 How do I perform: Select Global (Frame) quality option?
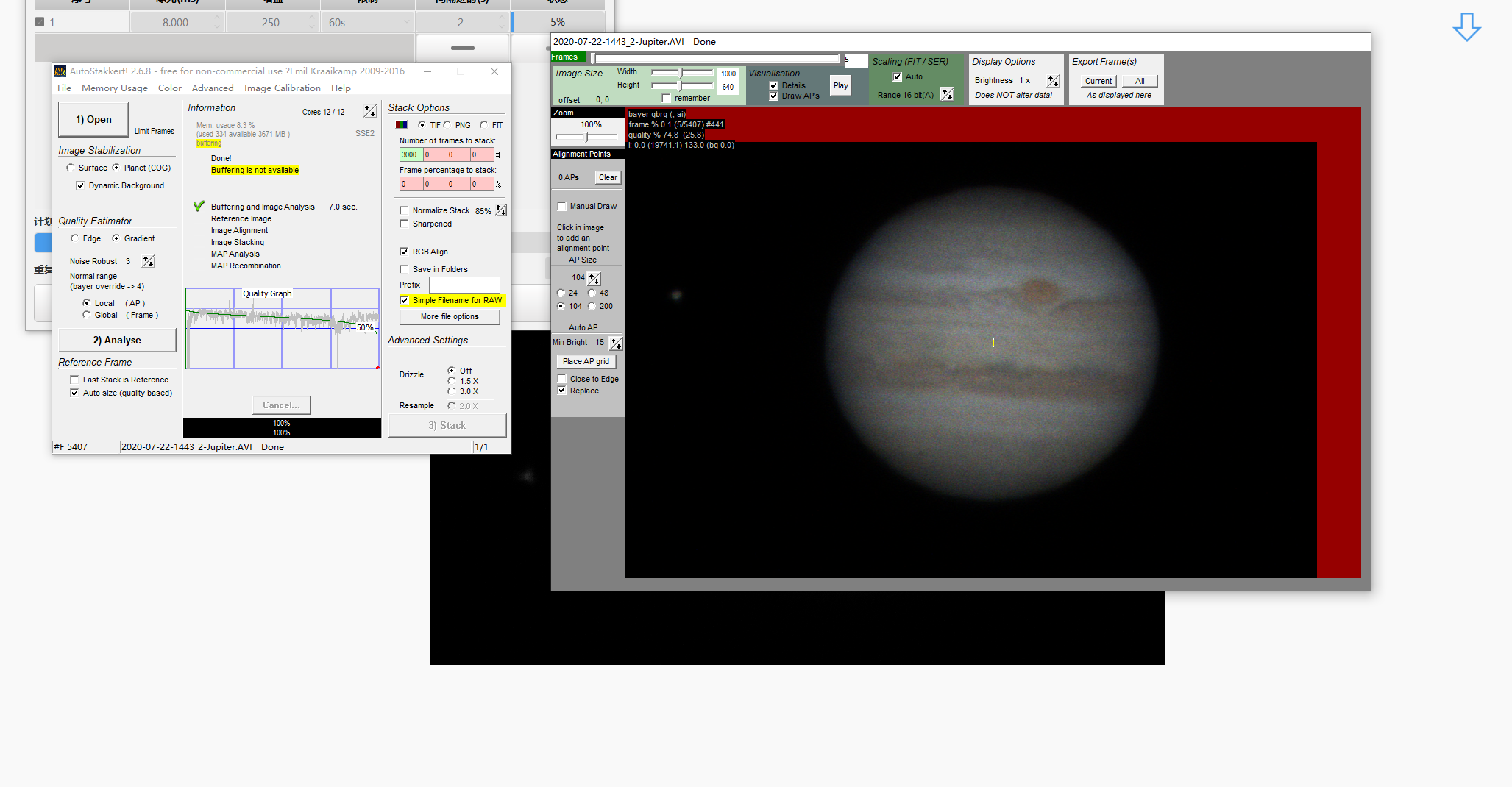click(x=87, y=315)
